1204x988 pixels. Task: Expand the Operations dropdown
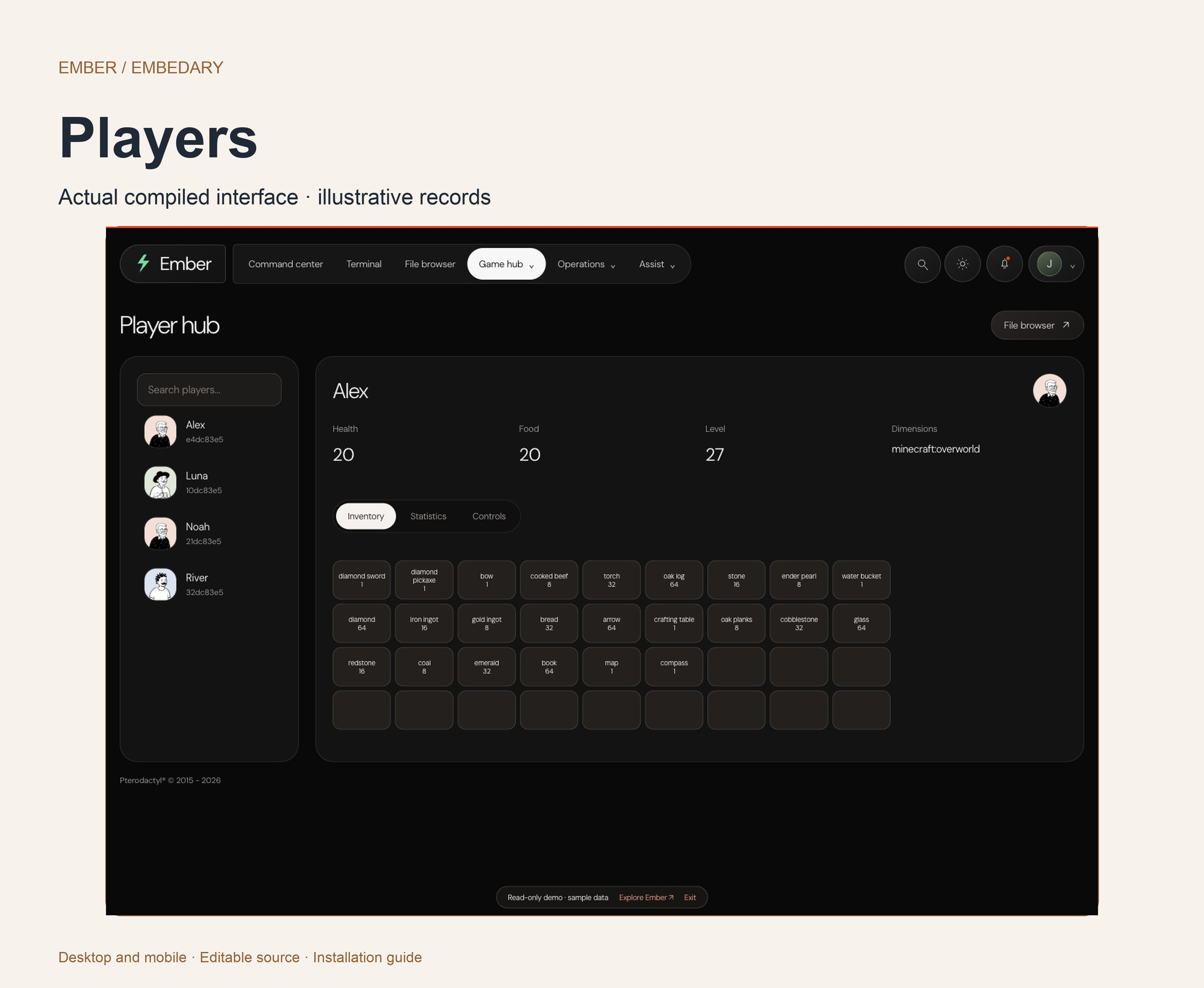click(586, 264)
